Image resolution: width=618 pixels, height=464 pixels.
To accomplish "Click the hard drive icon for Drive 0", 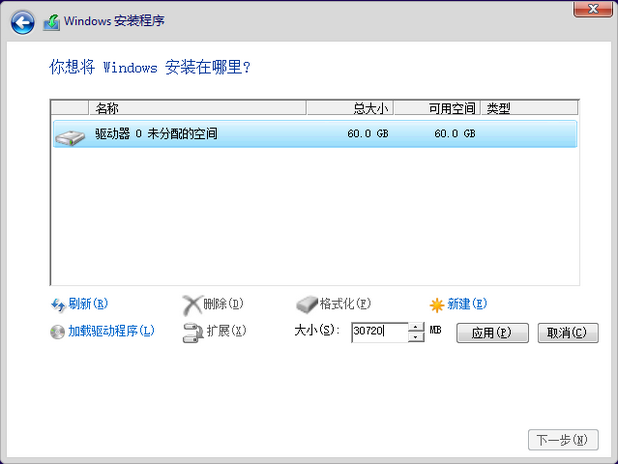I will [70, 137].
